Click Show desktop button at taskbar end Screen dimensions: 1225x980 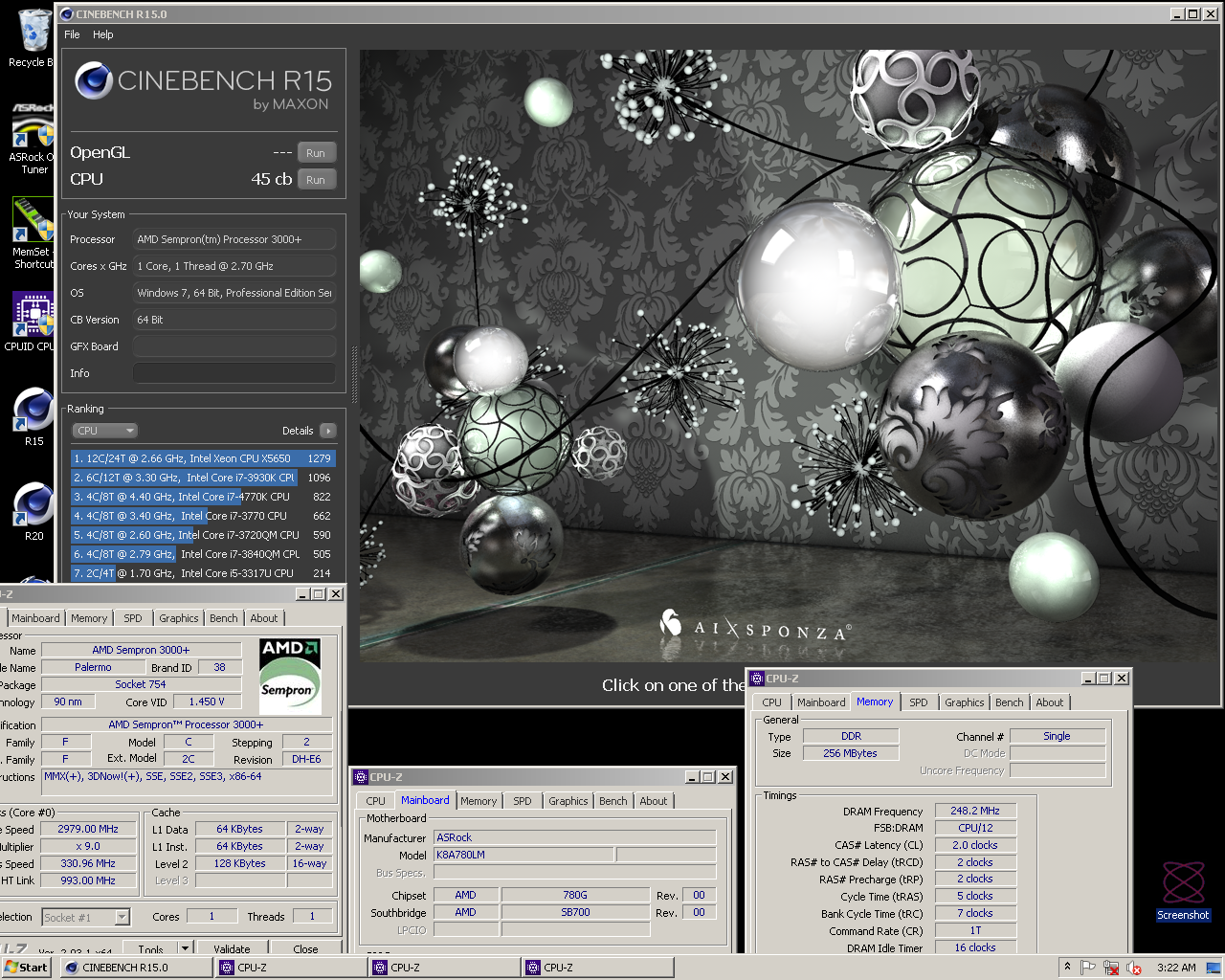1214,968
